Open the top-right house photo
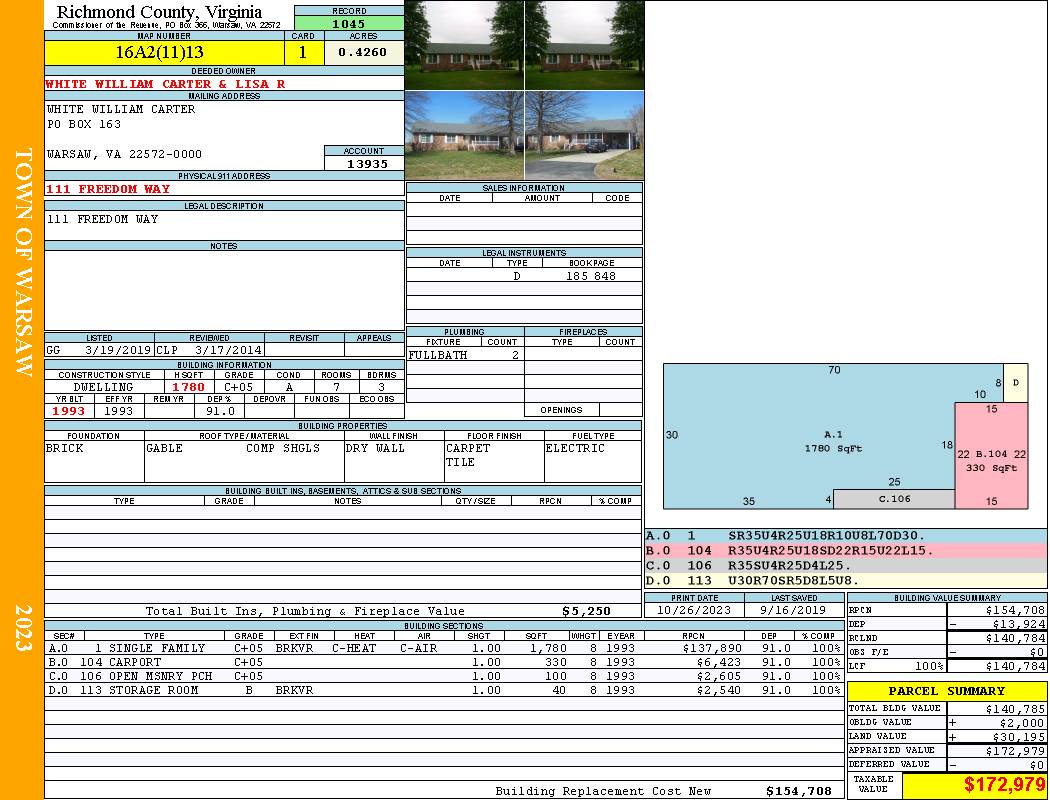This screenshot has height=800, width=1050. (585, 45)
